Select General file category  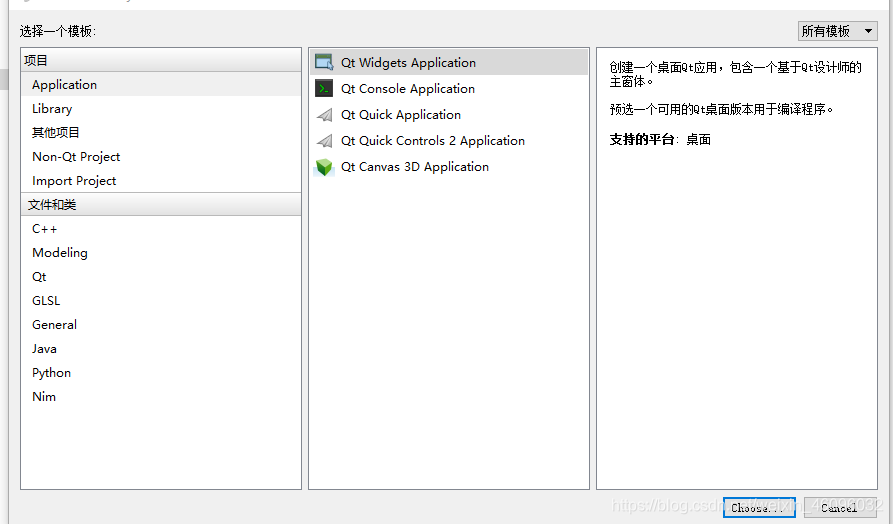(x=161, y=324)
